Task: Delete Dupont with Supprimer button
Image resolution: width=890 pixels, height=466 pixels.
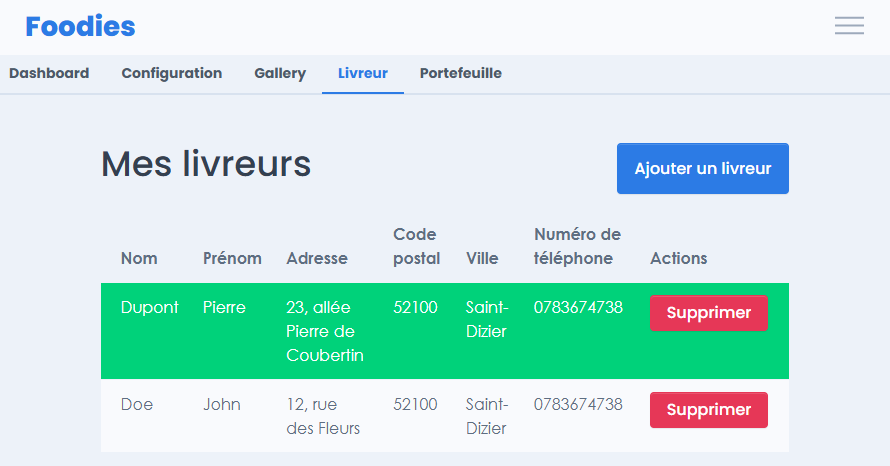Action: tap(708, 313)
